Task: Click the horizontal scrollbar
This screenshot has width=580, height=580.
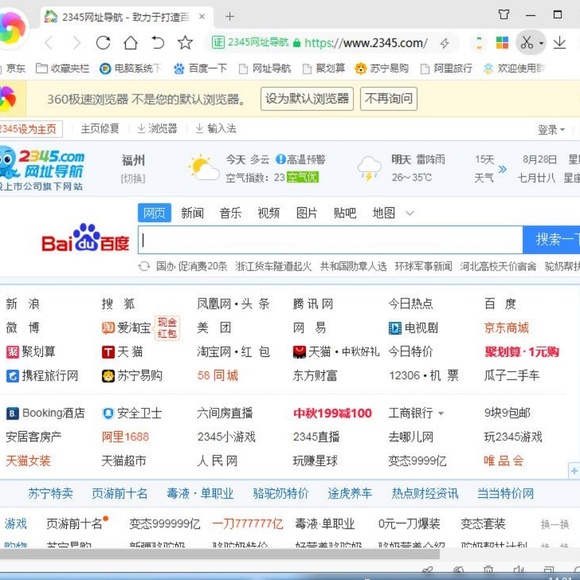Action: pyautogui.click(x=220, y=554)
